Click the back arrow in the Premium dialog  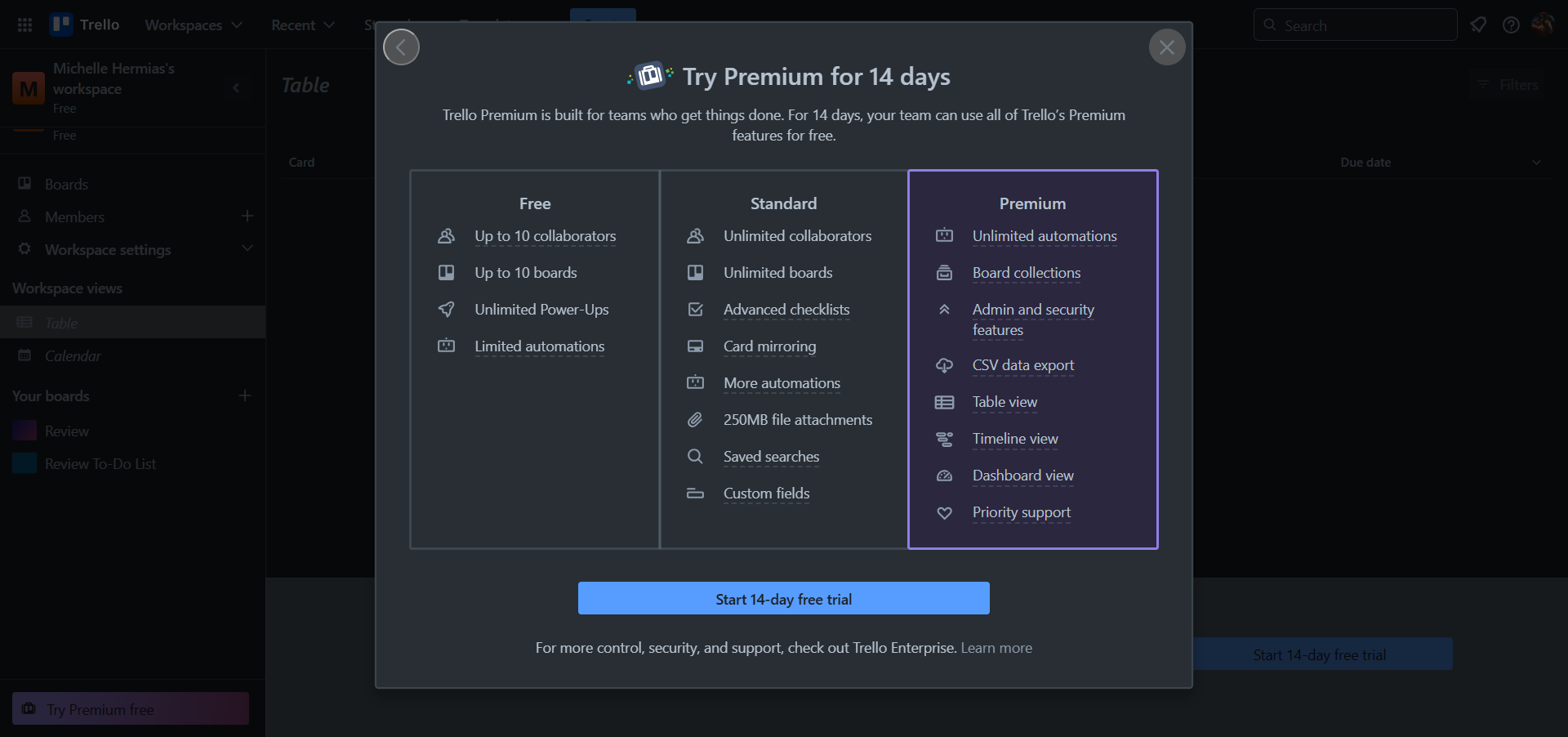tap(401, 47)
